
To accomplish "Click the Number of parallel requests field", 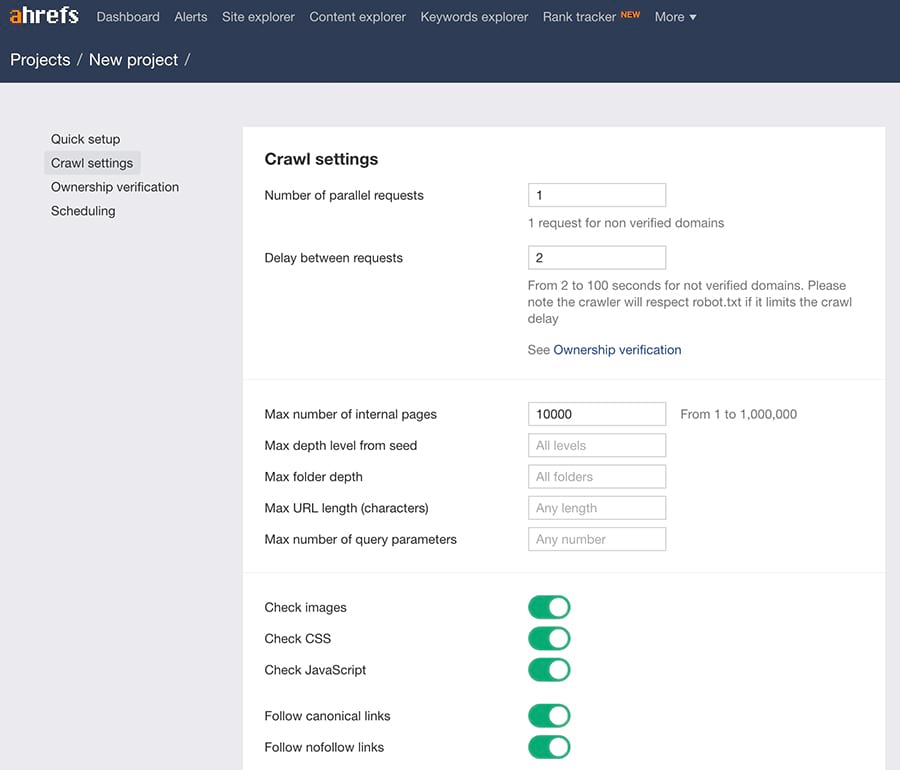I will [x=596, y=194].
